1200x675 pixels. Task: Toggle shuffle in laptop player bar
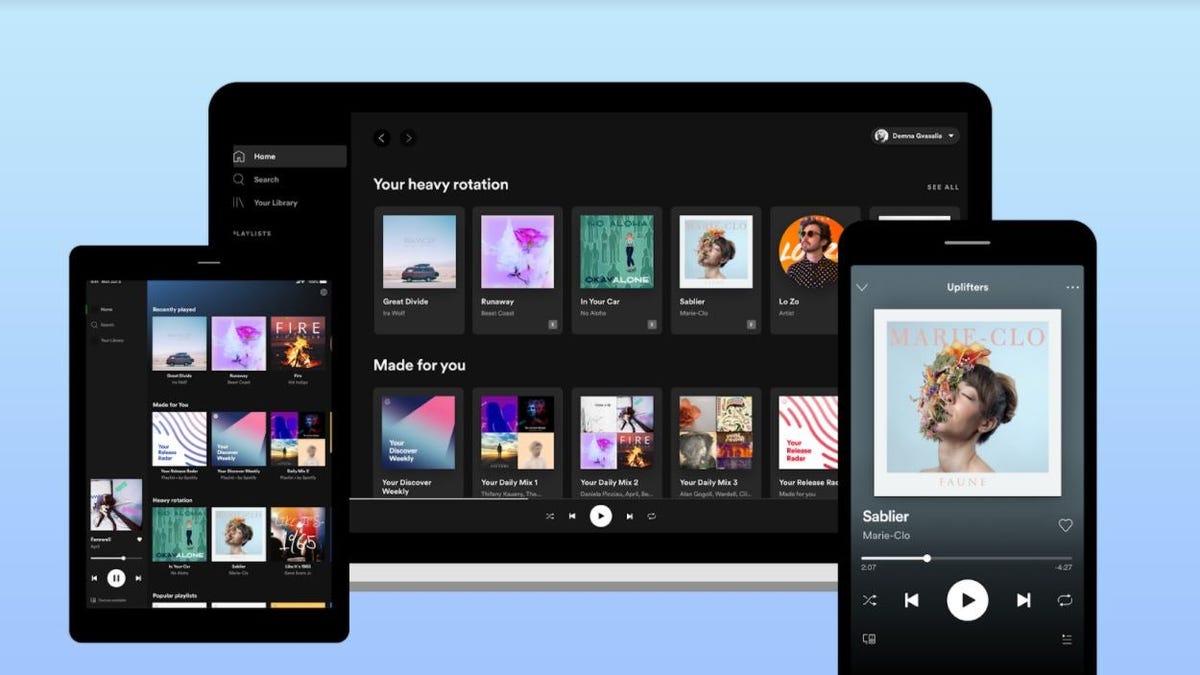pos(549,516)
